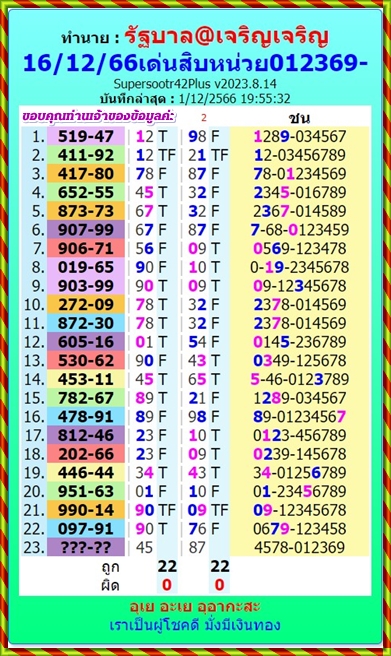Click the ชน value 0679-123458

click(x=300, y=529)
